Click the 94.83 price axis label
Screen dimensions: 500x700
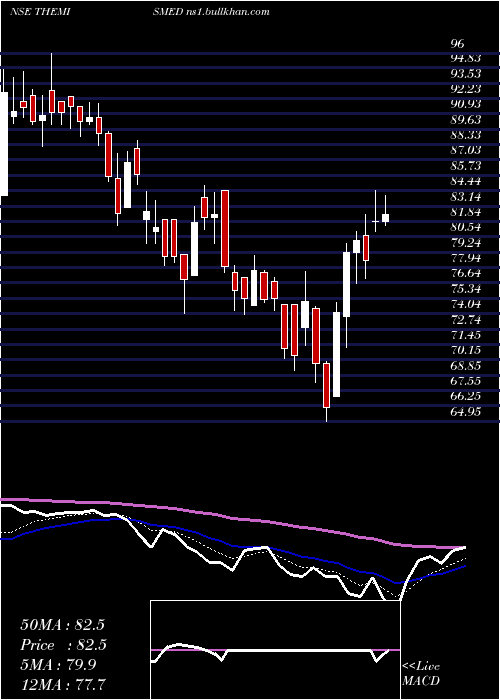466,58
